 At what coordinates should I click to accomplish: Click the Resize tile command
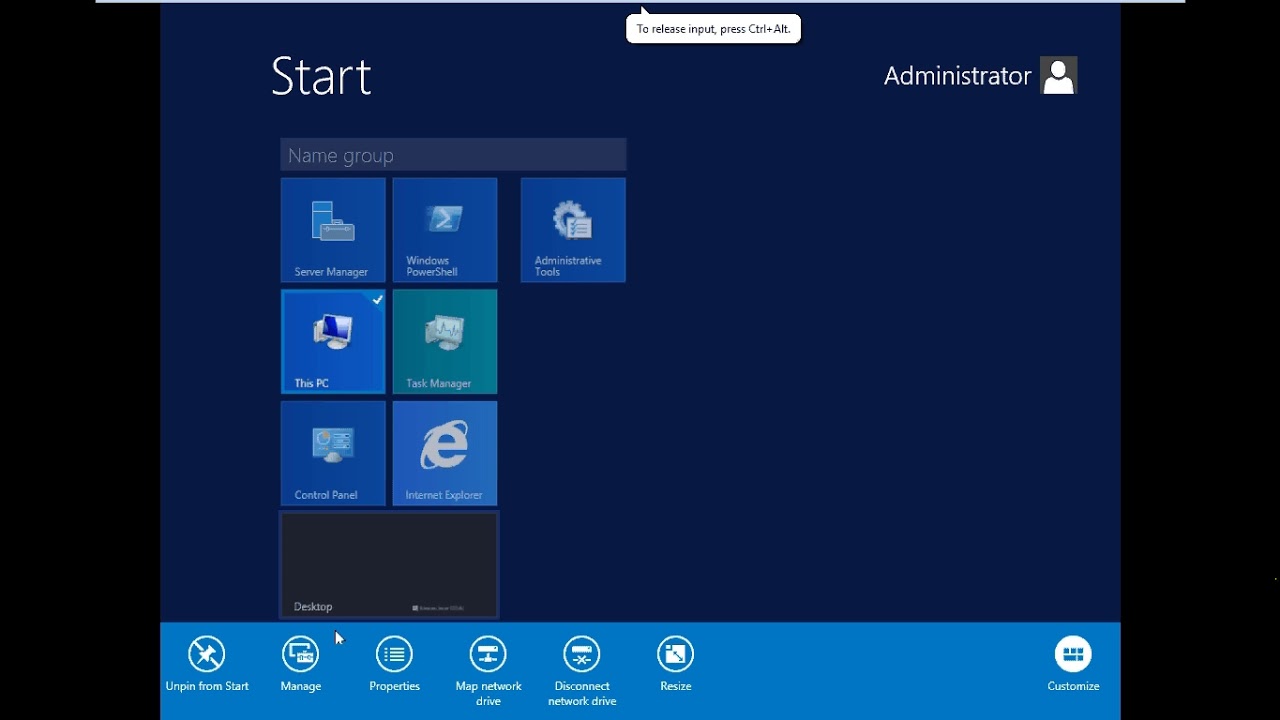click(676, 665)
